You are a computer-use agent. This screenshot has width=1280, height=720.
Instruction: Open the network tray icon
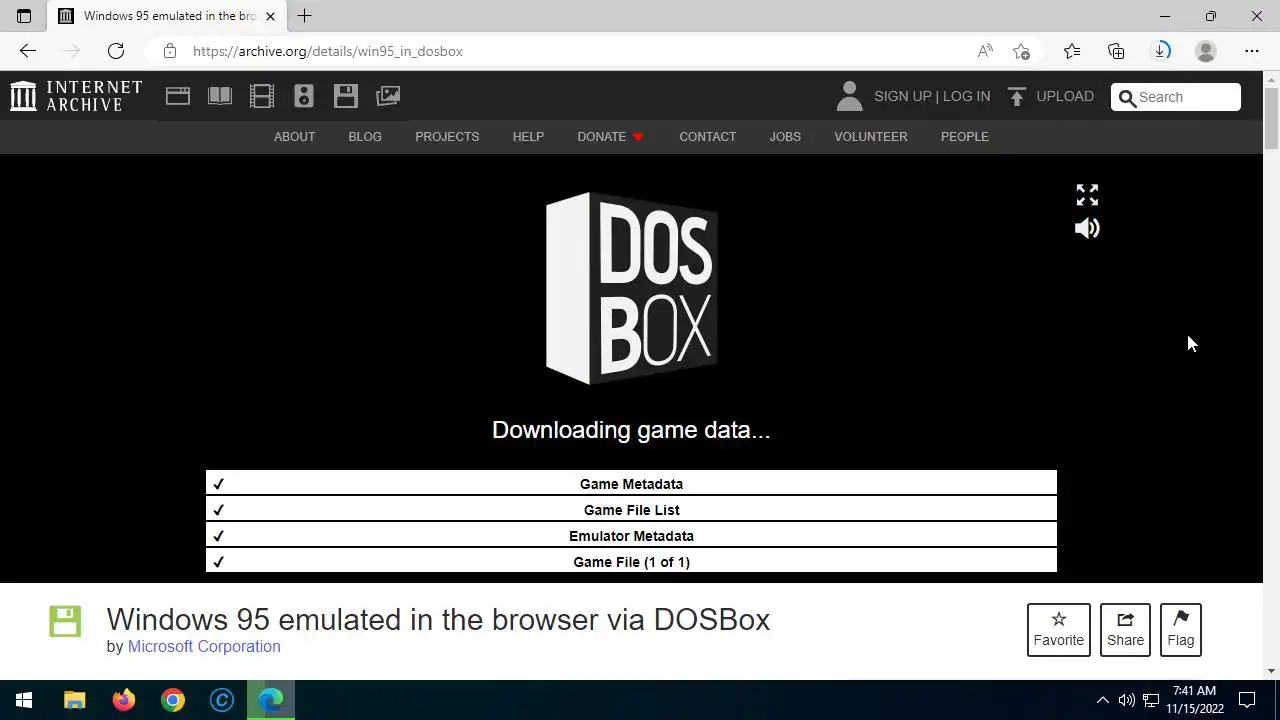click(1151, 700)
